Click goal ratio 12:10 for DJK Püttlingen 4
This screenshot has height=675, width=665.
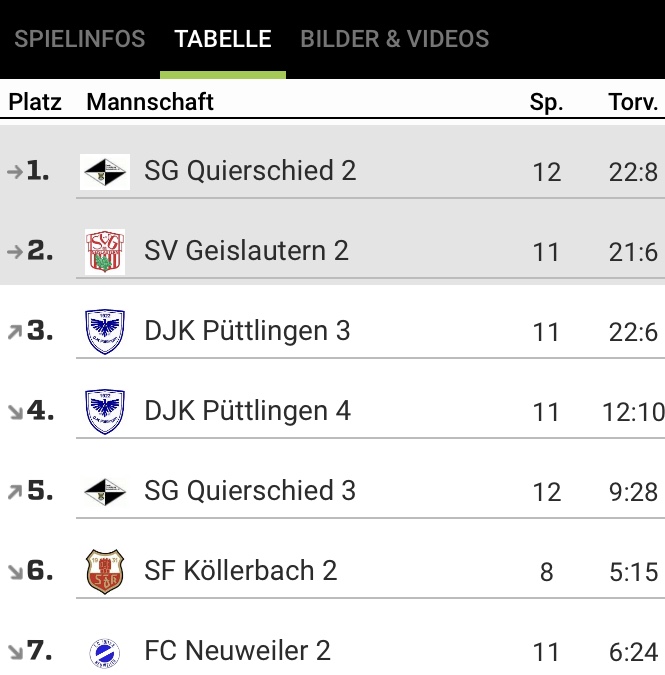pos(633,411)
